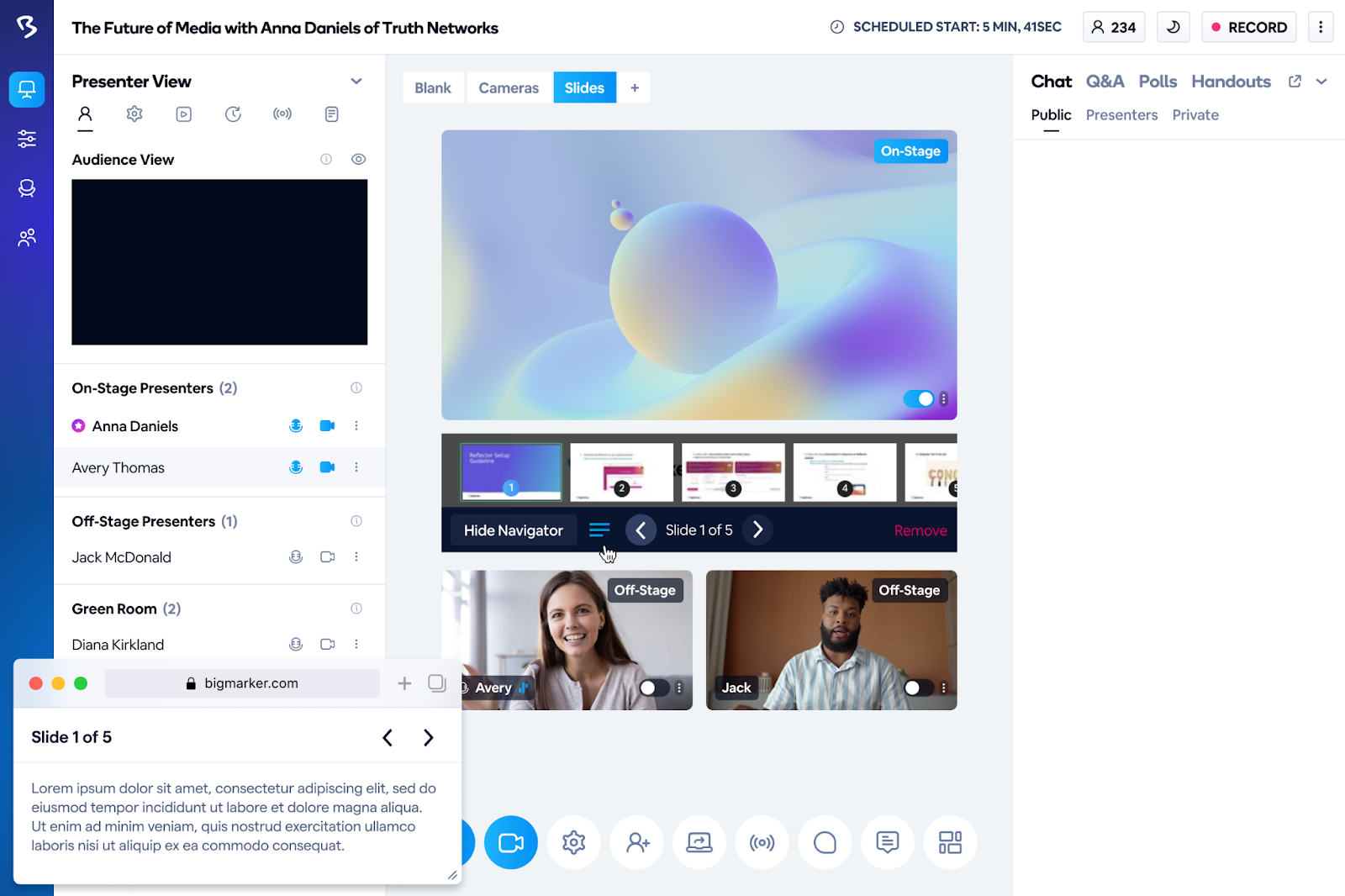Open the chat message icon in bottom toolbar
The width and height of the screenshot is (1345, 896).
888,842
